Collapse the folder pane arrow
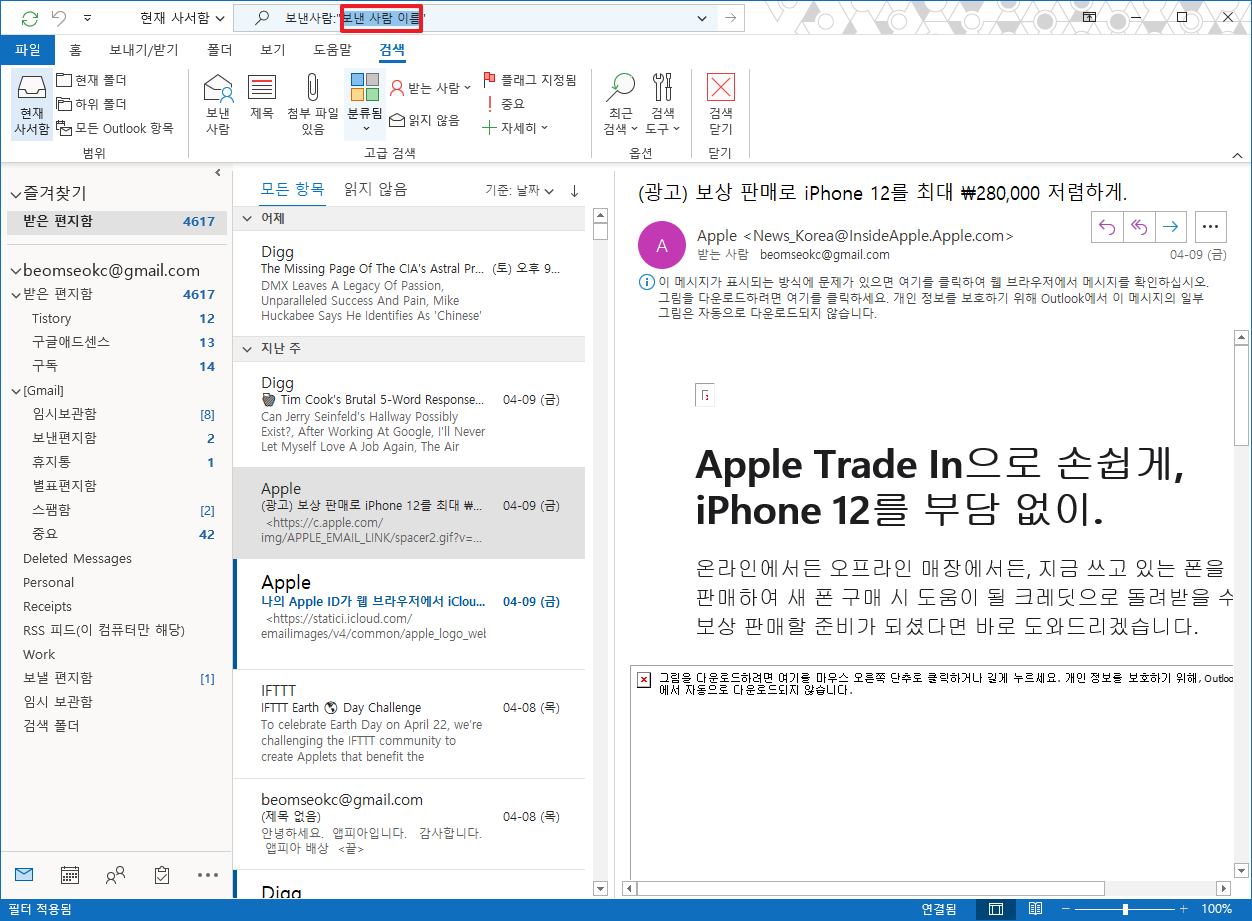The height and width of the screenshot is (921, 1252). [218, 173]
